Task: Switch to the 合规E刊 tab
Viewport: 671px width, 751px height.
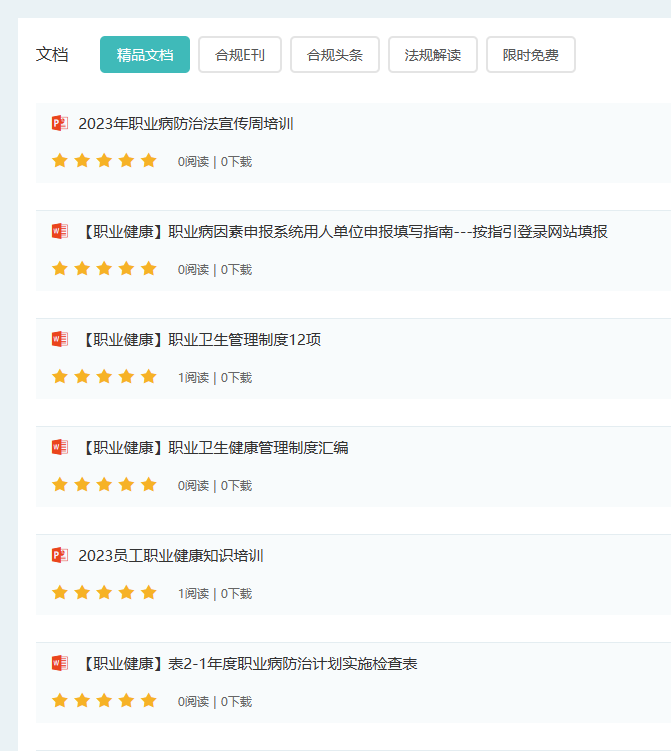Action: [x=240, y=55]
